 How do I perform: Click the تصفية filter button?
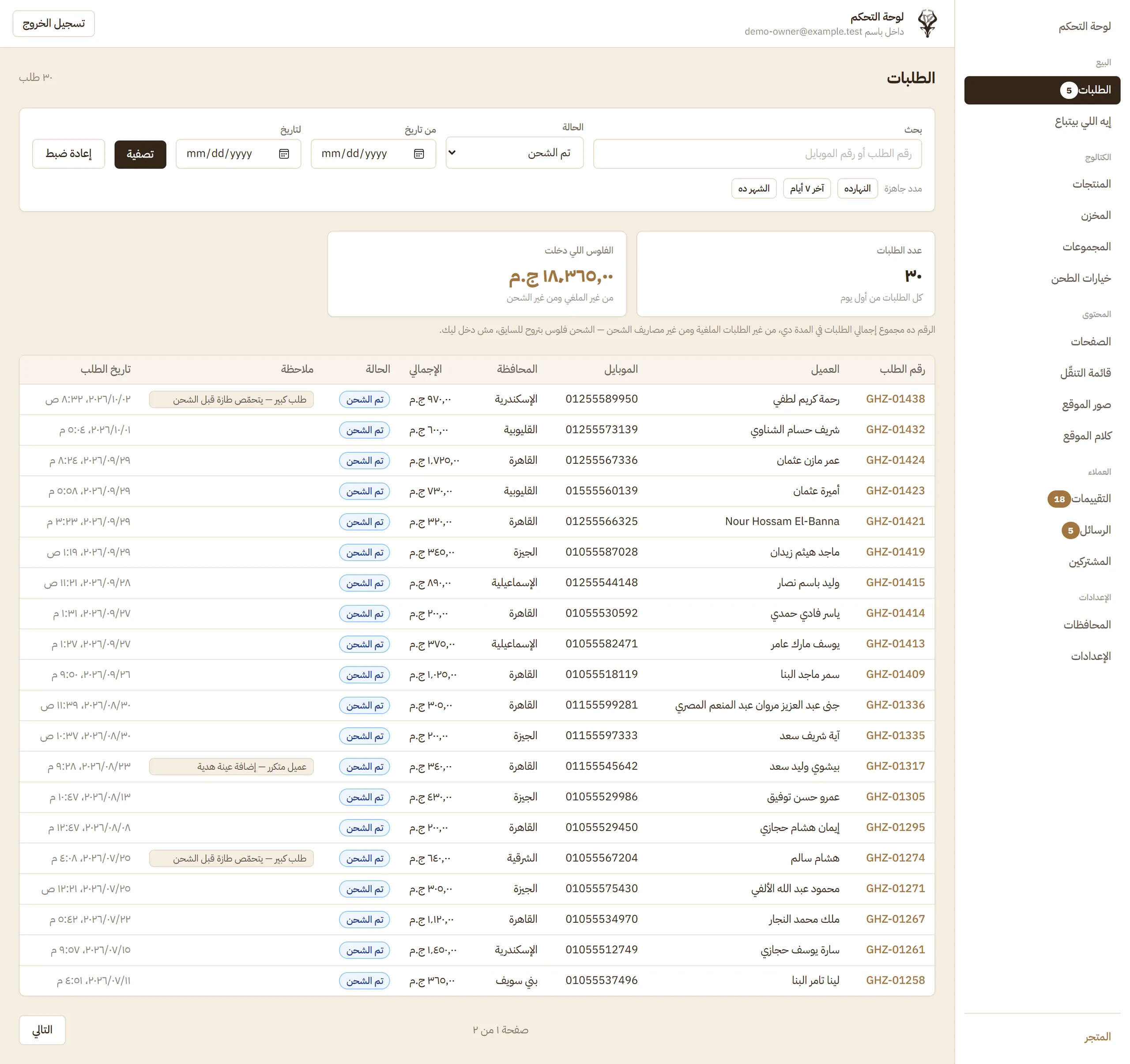tap(140, 154)
